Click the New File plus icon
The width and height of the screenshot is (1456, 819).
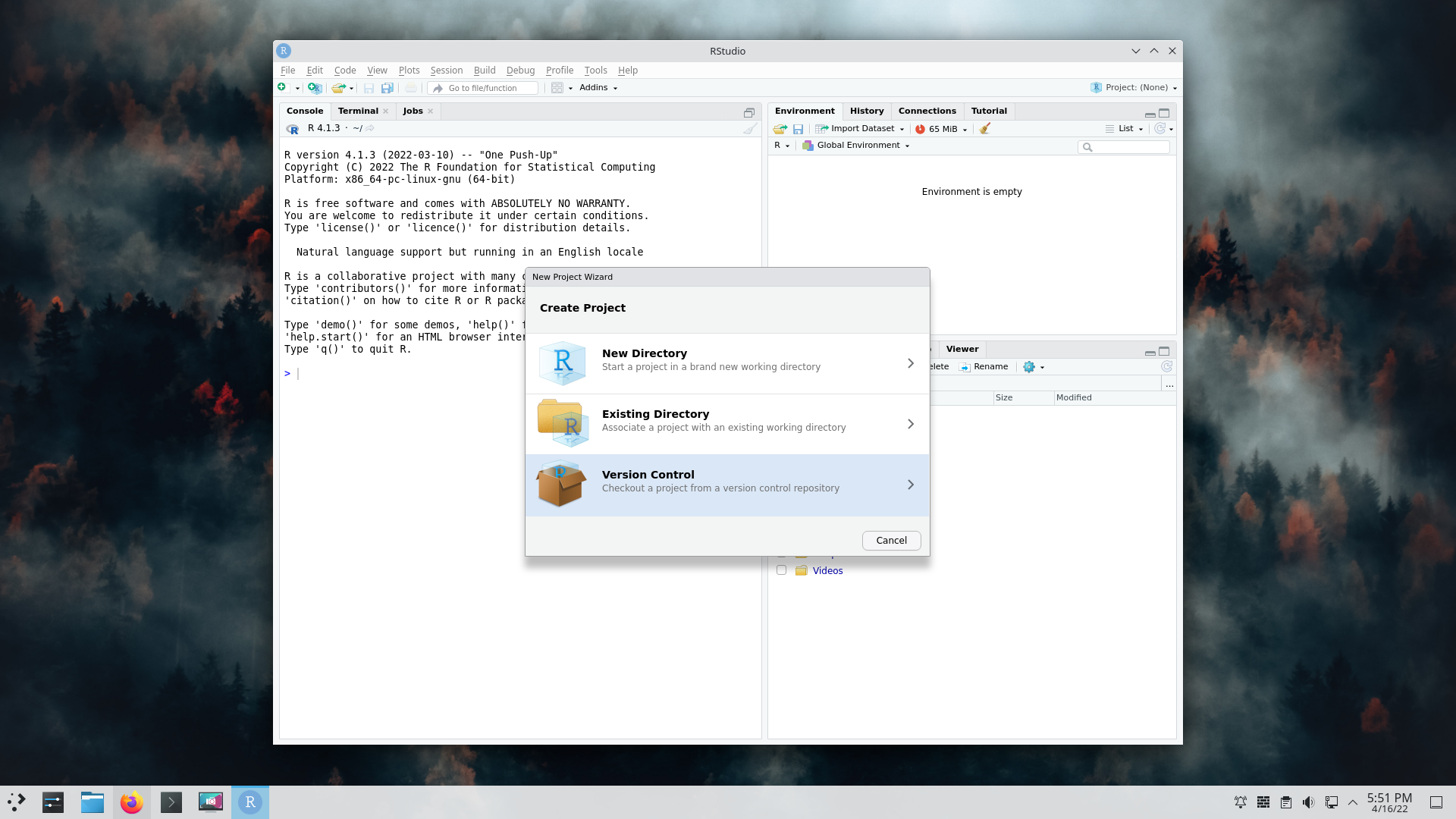(282, 88)
